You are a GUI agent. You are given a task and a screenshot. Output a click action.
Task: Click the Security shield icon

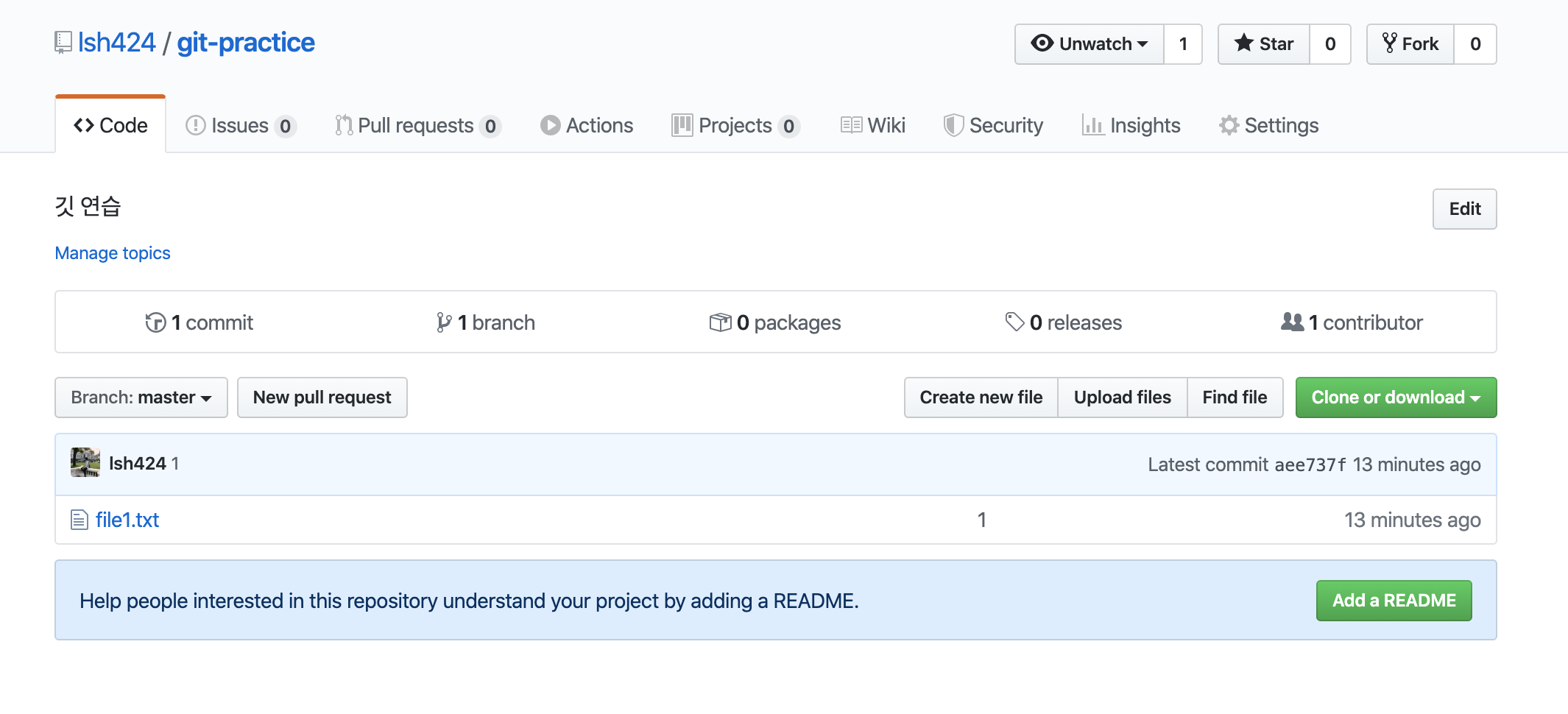[x=953, y=126]
